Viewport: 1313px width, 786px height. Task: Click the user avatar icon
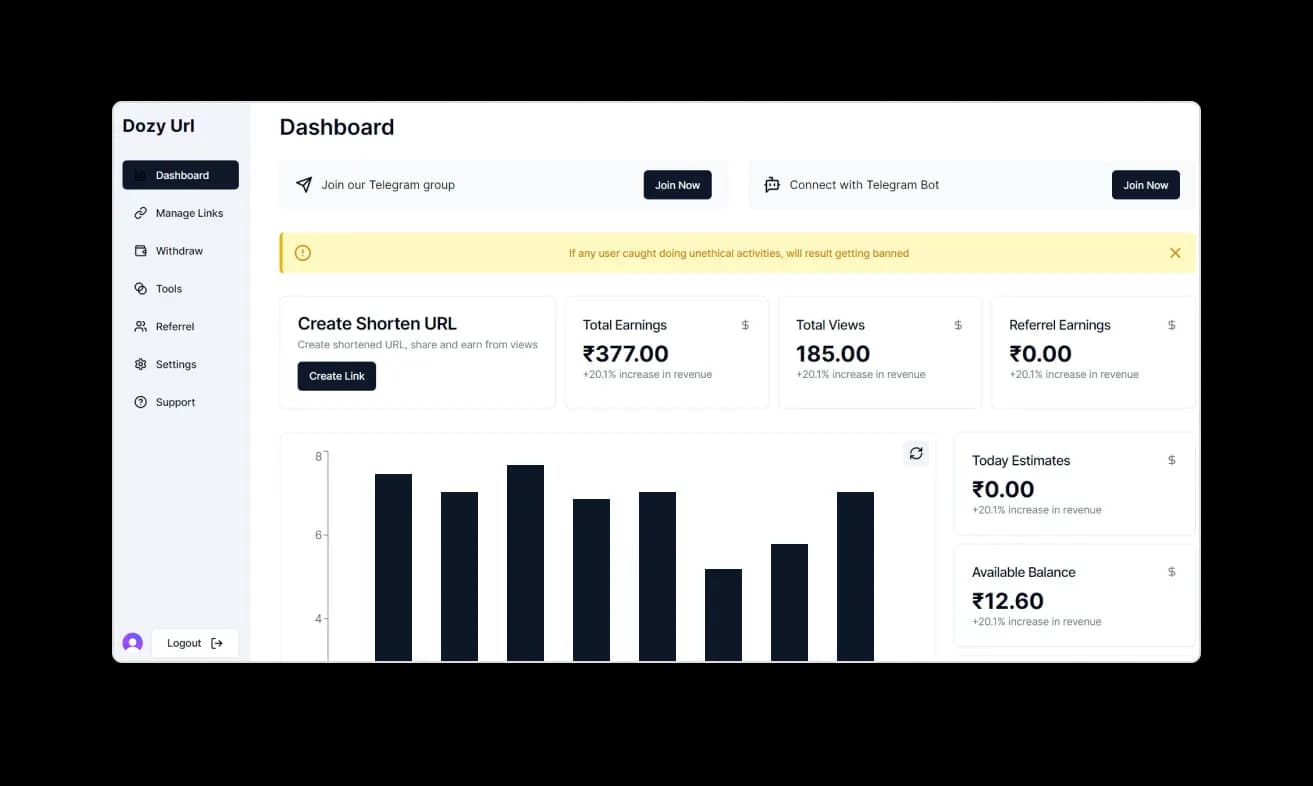click(133, 643)
